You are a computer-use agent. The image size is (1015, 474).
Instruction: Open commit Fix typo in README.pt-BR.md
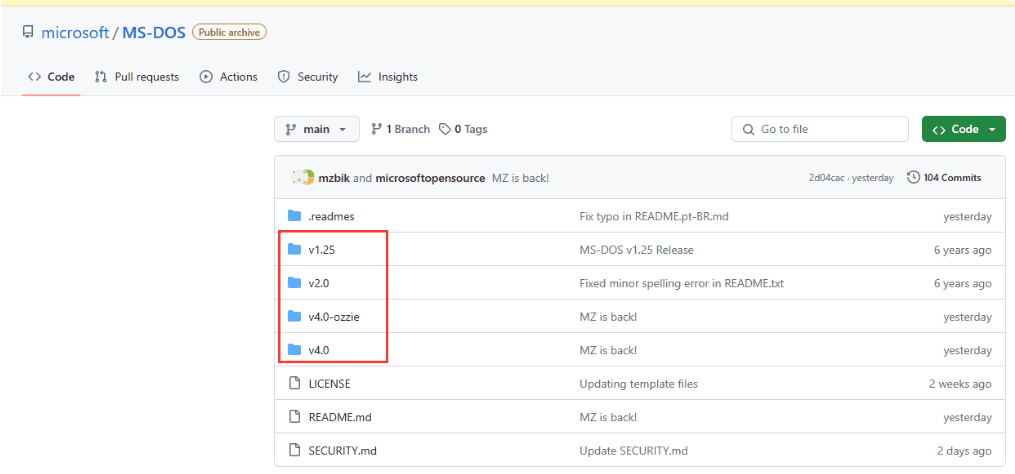654,216
